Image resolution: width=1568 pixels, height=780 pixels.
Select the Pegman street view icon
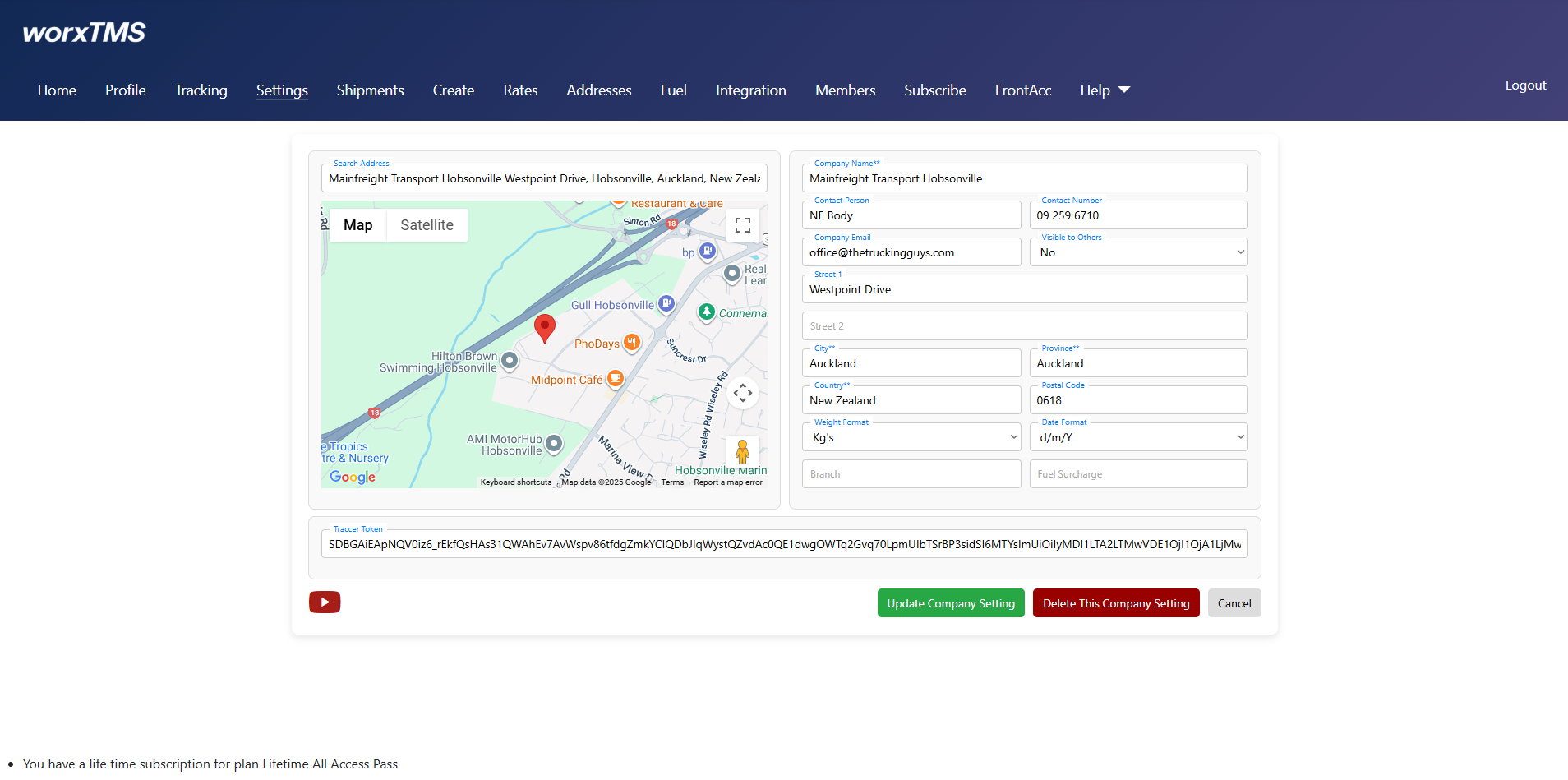point(742,451)
